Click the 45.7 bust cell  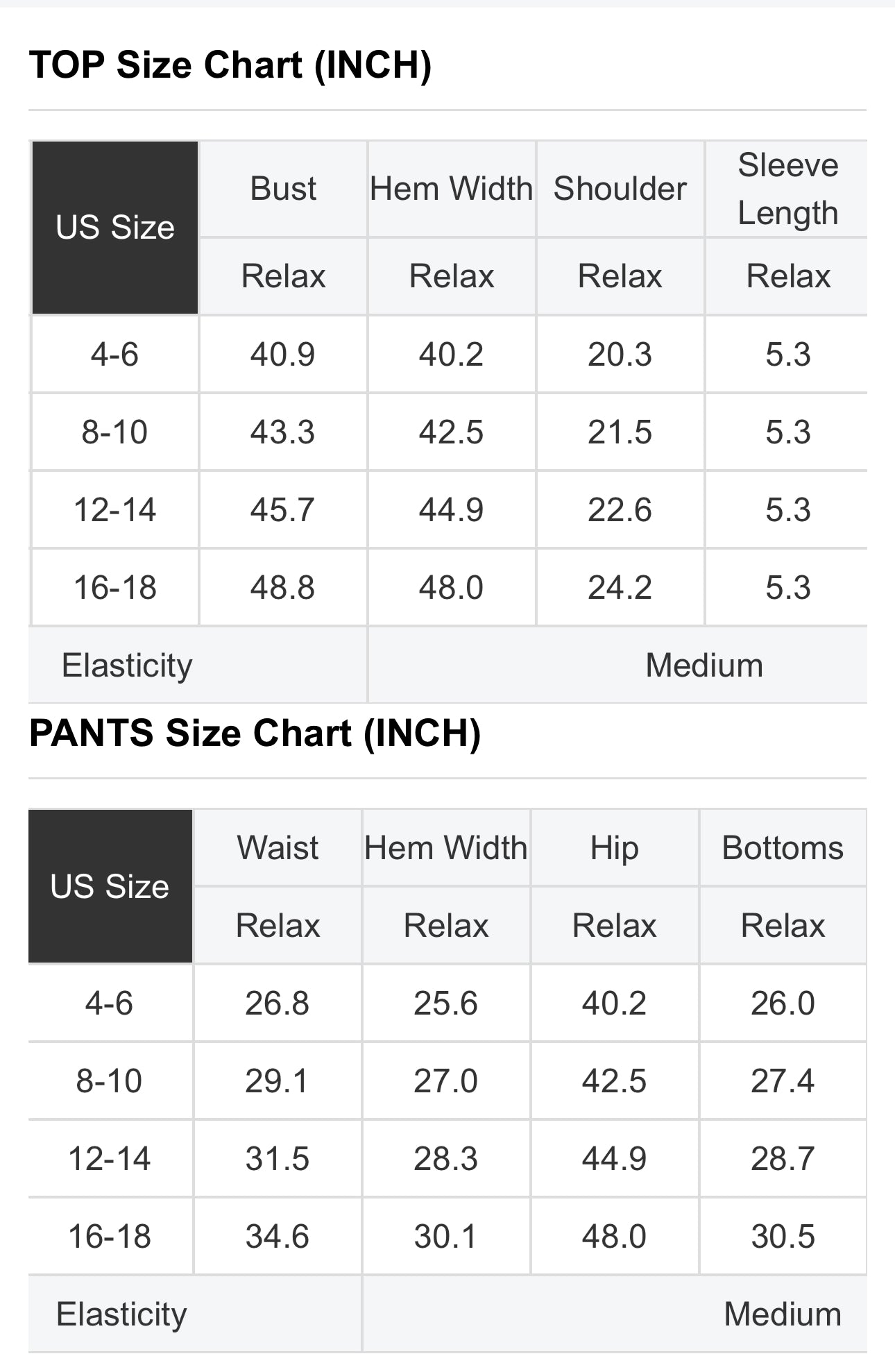[283, 510]
